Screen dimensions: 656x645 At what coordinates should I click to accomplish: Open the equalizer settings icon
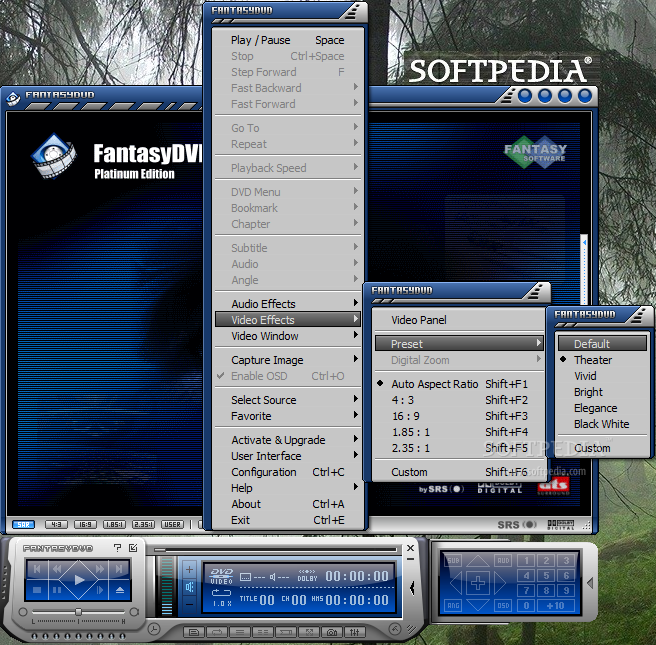pyautogui.click(x=356, y=632)
